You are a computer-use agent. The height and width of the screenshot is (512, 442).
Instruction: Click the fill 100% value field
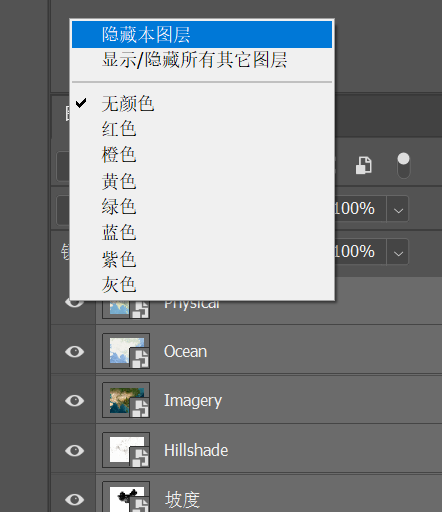pyautogui.click(x=360, y=252)
